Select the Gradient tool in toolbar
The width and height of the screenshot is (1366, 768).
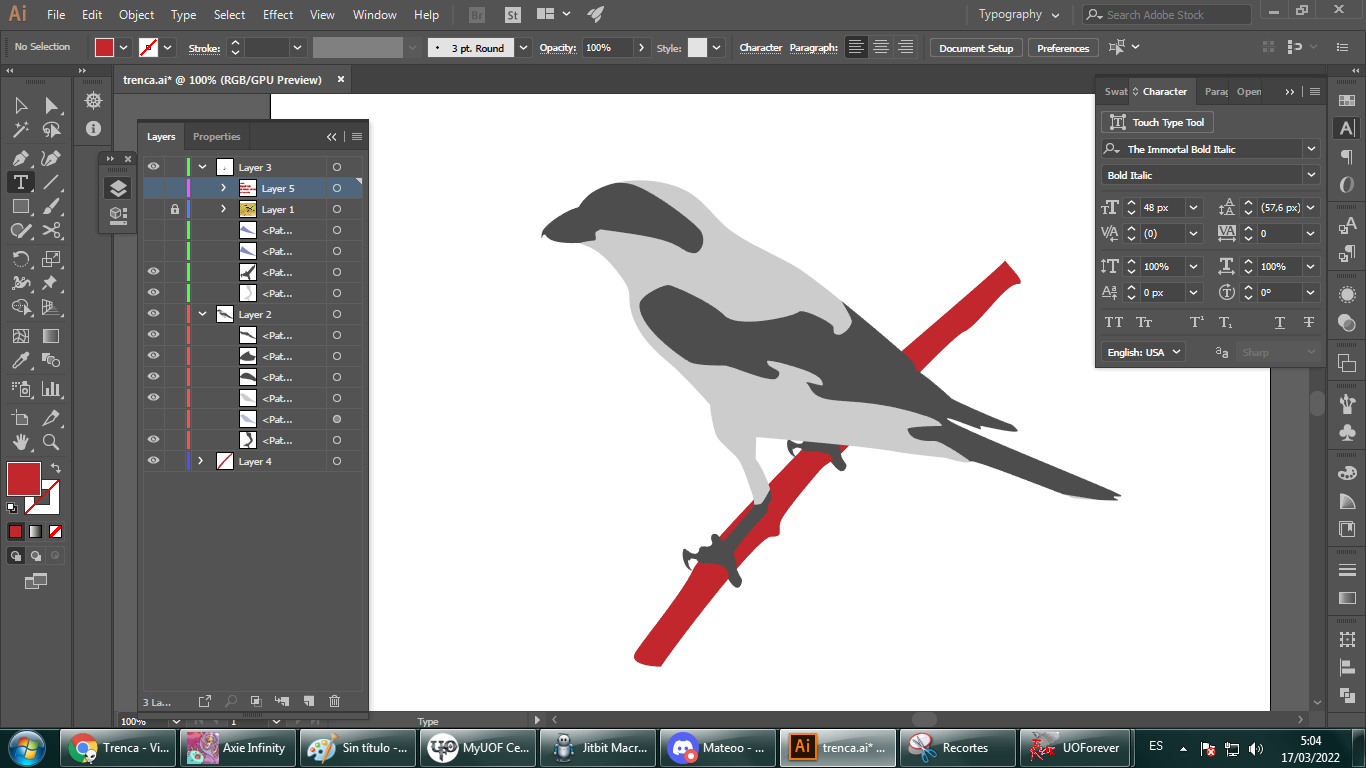(x=51, y=336)
